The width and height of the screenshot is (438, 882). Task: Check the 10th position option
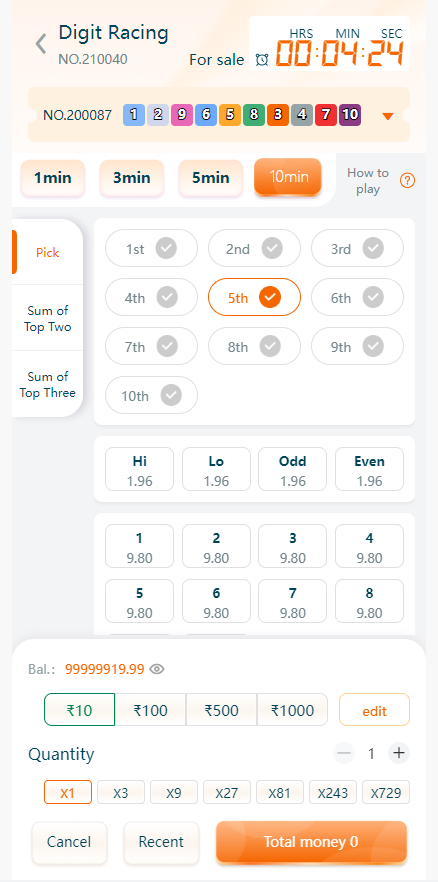[151, 395]
